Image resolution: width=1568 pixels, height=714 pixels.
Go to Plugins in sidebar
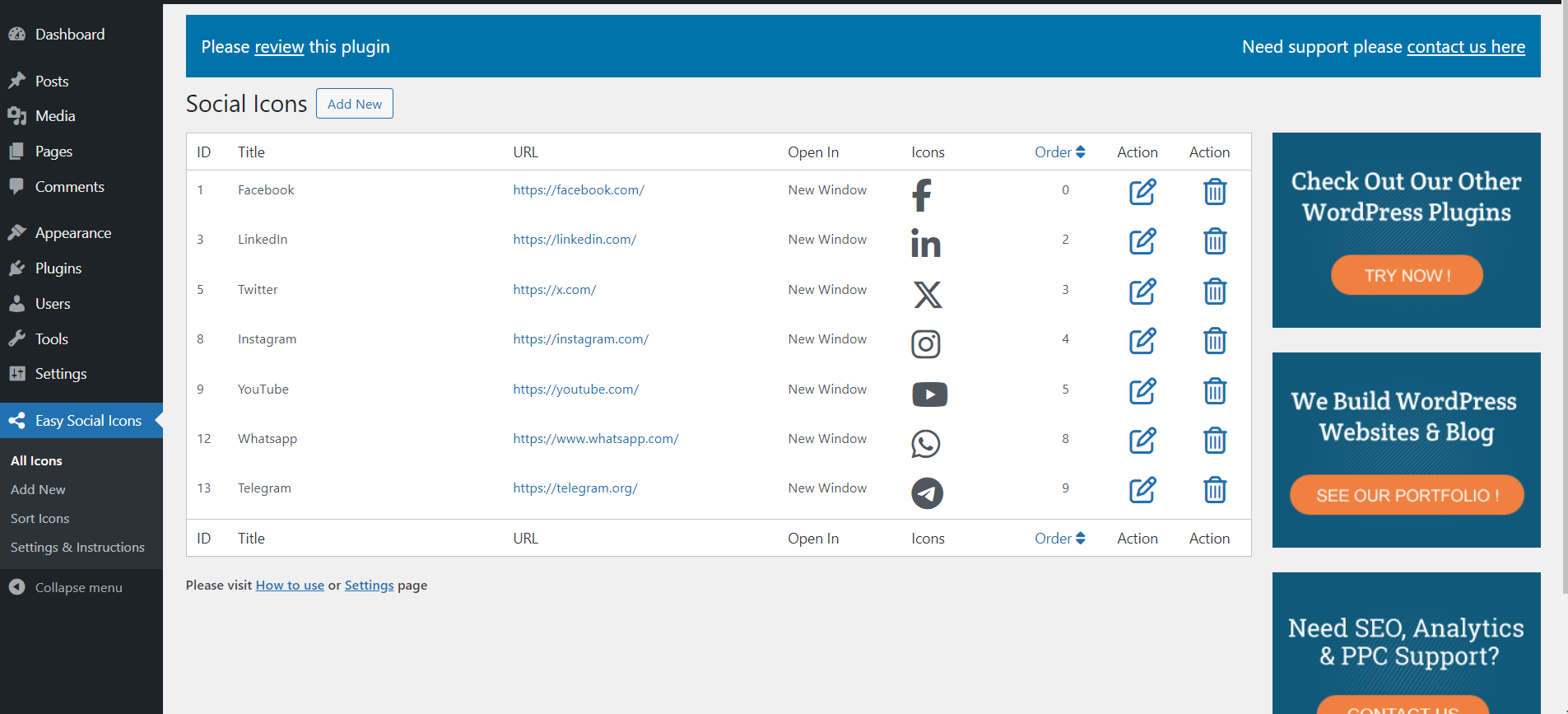58,268
